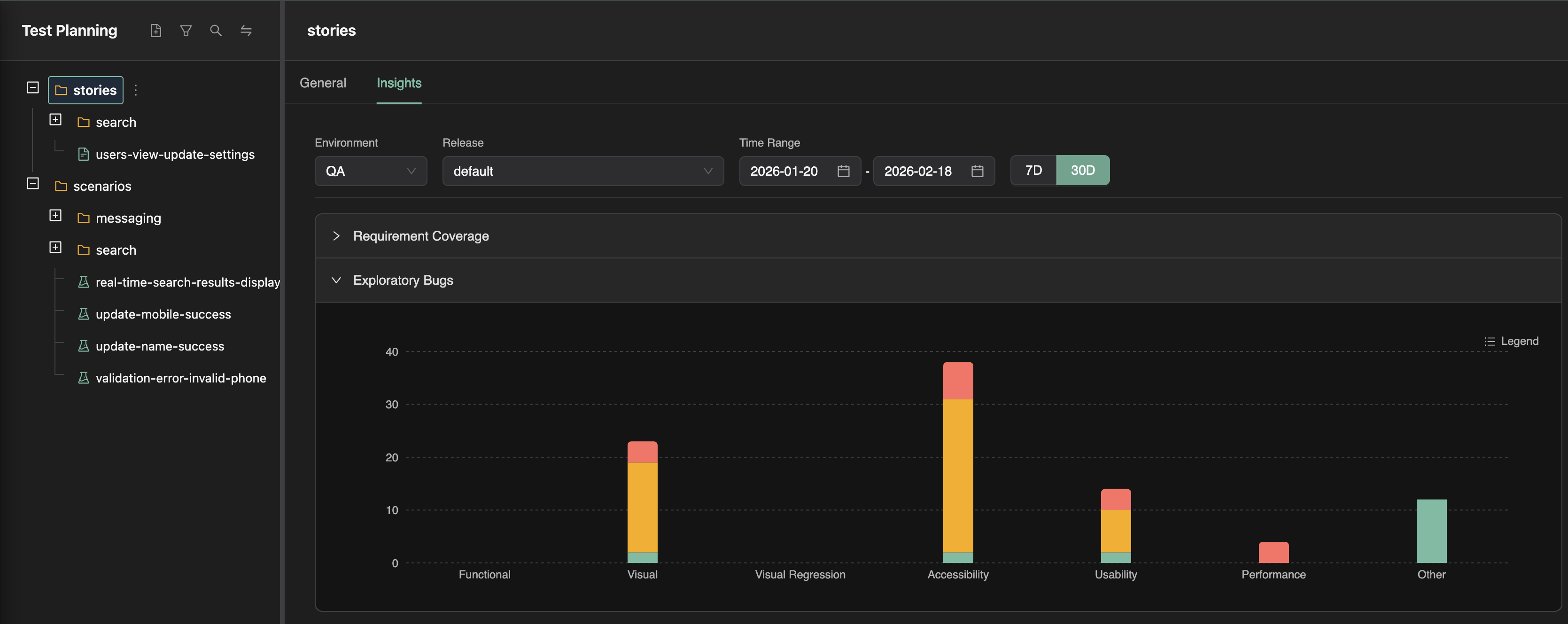Expand the Requirement Coverage section

420,236
